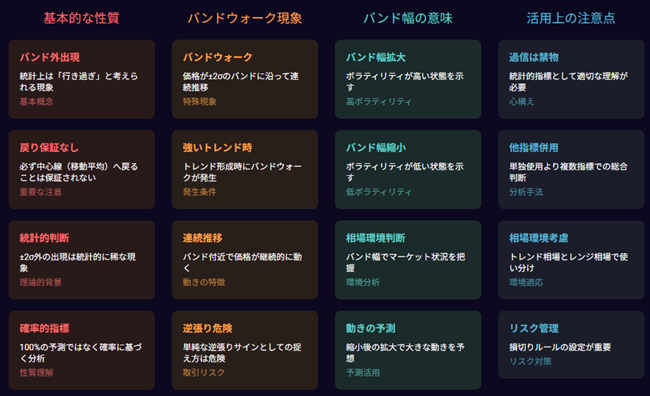
Task: Click the 連続推移 card
Action: 245,260
